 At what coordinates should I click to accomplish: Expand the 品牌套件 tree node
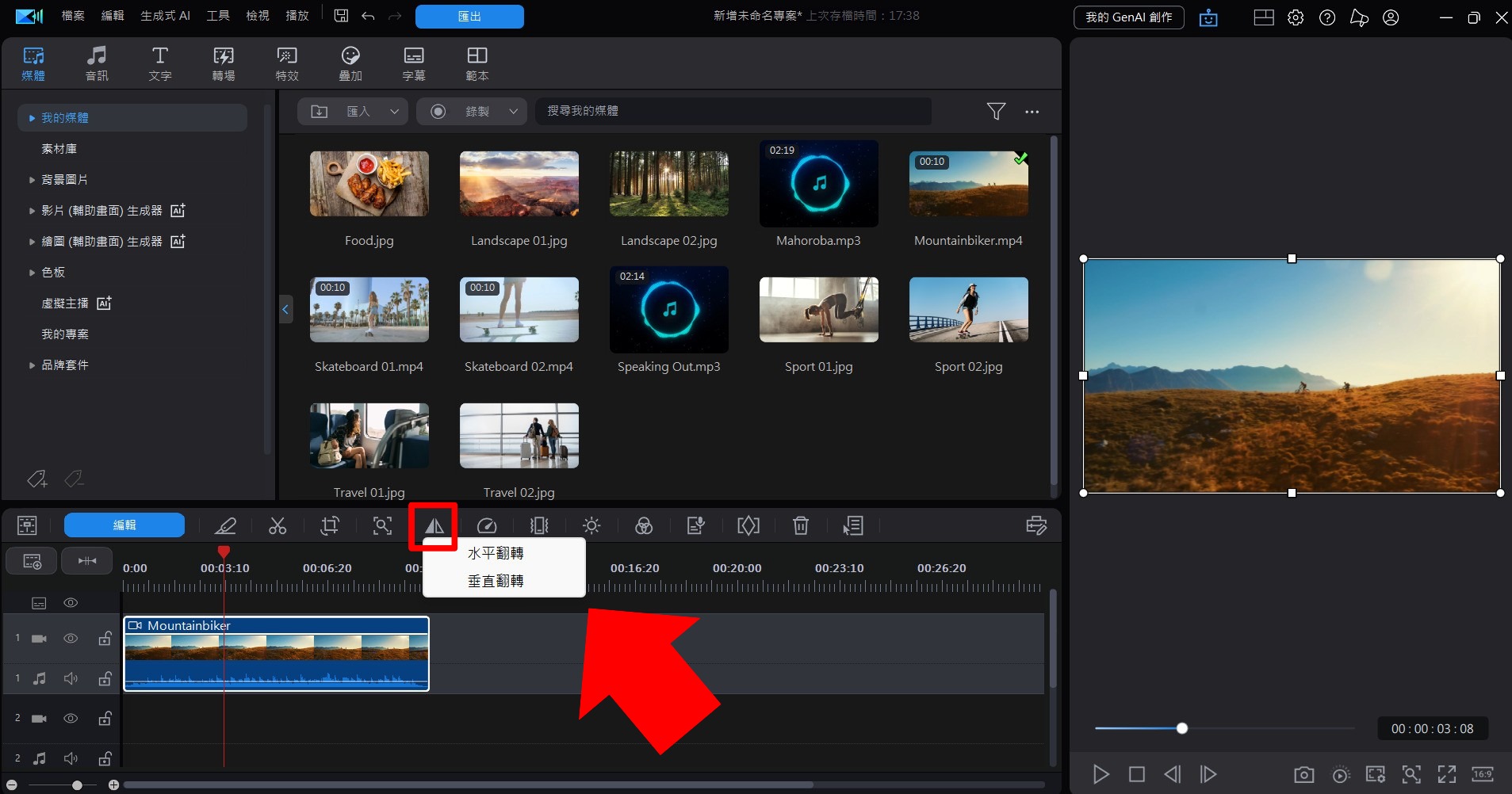[32, 365]
